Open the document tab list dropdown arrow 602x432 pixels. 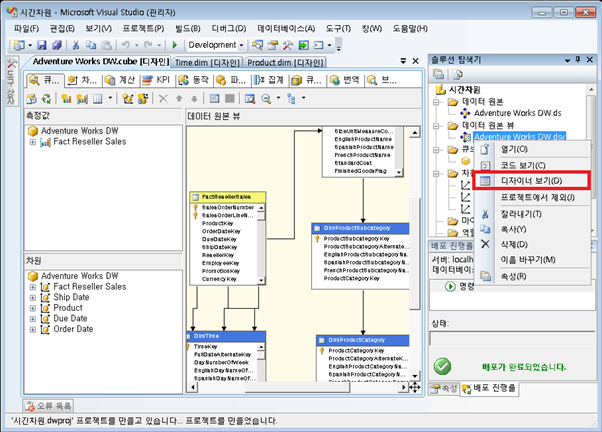[403, 61]
